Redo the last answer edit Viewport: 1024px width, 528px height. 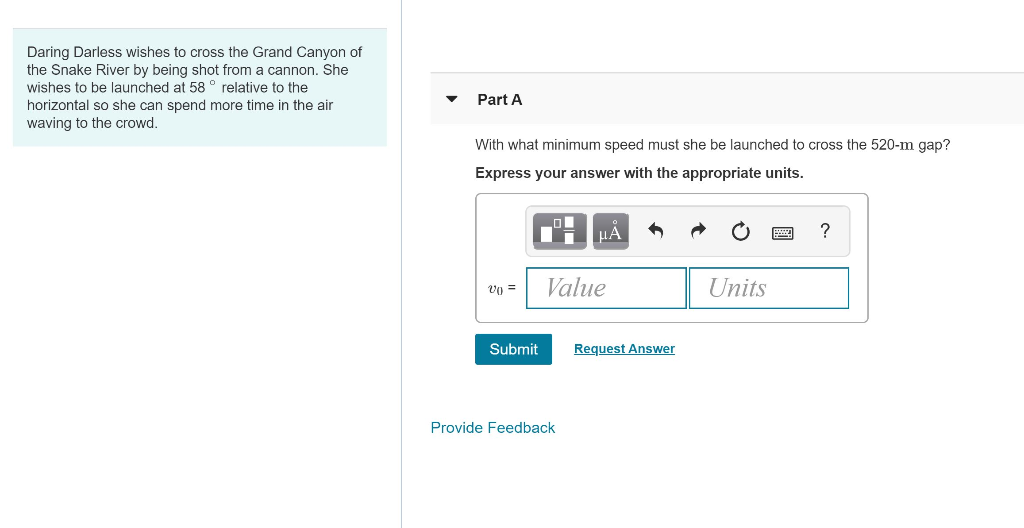[x=699, y=231]
